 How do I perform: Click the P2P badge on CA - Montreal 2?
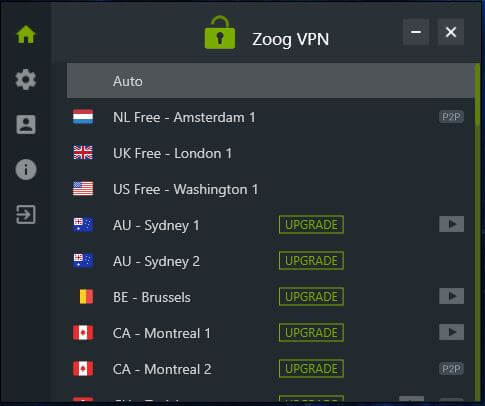click(x=451, y=369)
